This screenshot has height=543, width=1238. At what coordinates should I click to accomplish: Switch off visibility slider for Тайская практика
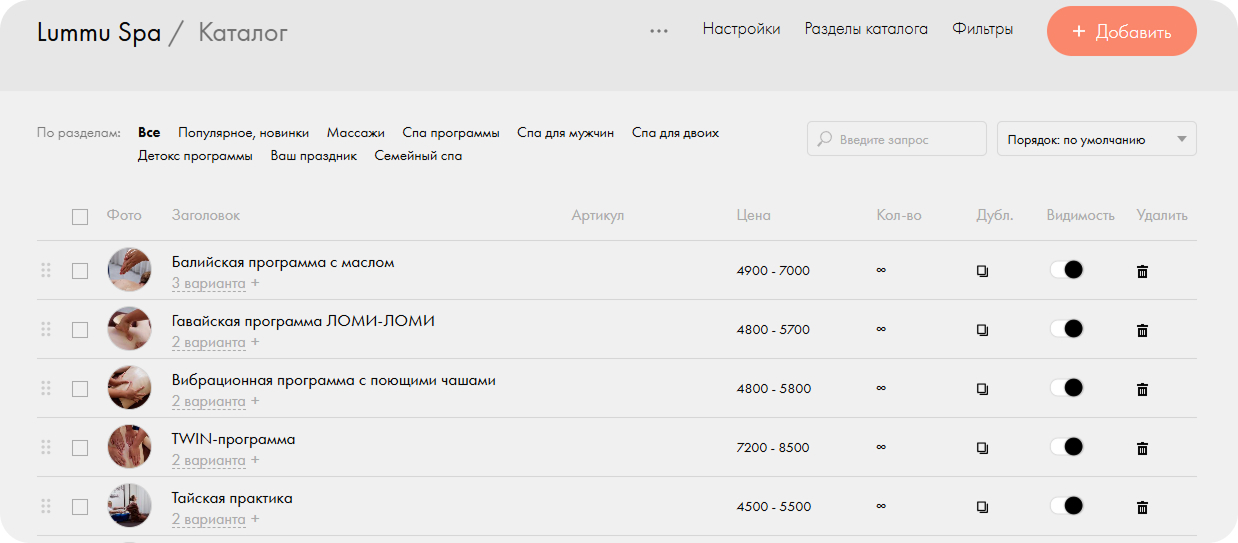(1066, 506)
